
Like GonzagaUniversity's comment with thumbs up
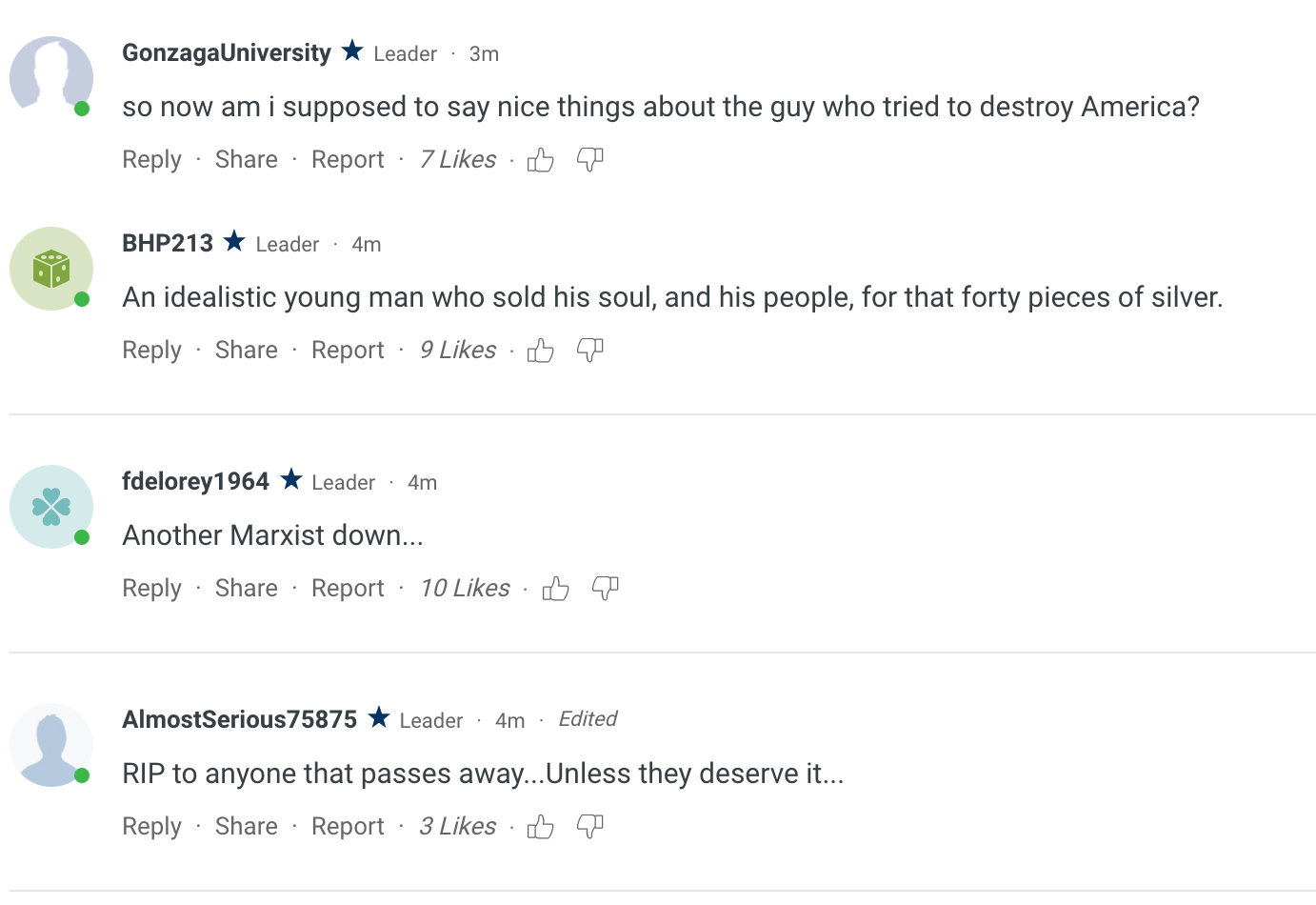click(540, 160)
